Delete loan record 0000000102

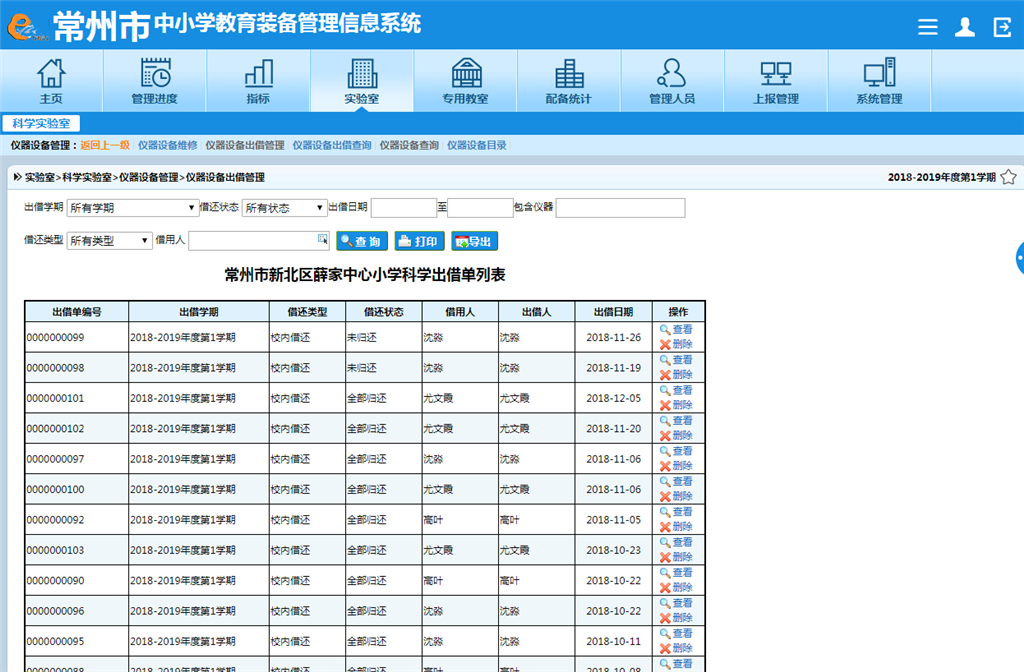(x=677, y=436)
